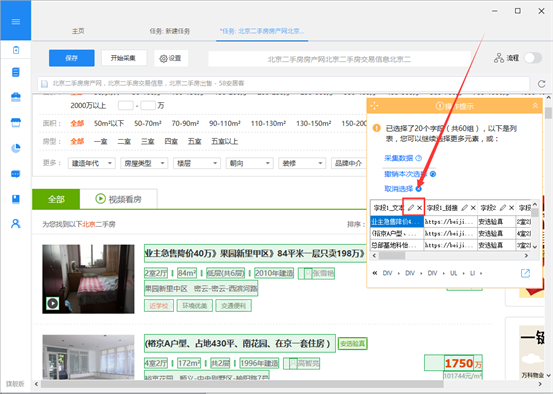Open the store shop sidebar icon
The image size is (553, 394).
point(16,122)
